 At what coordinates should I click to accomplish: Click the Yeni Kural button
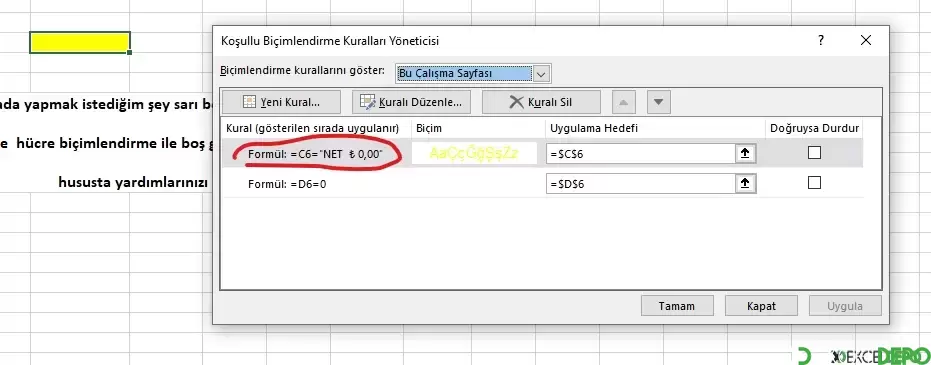281,102
